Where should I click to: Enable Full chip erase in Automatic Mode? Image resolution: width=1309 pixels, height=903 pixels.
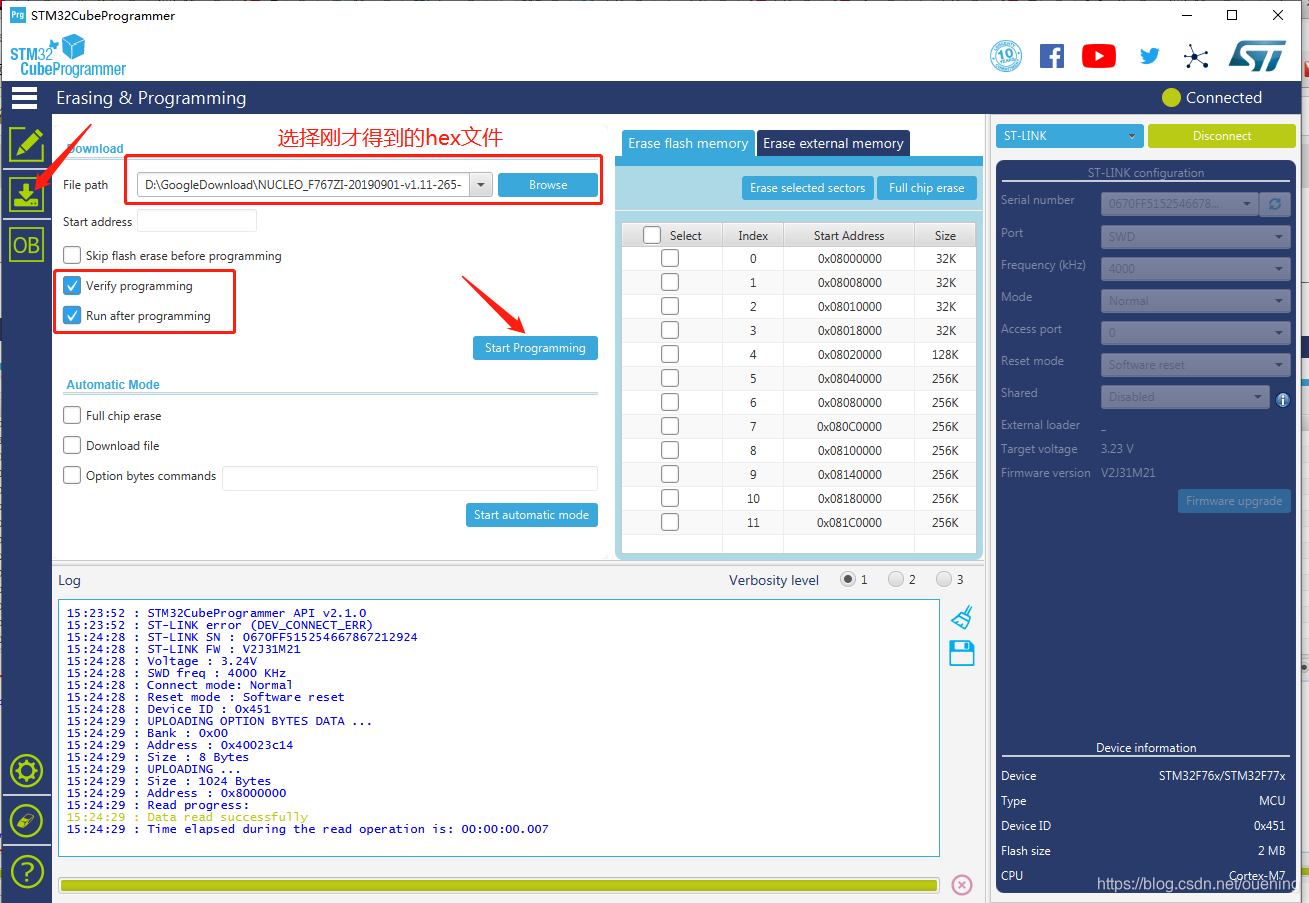(72, 415)
